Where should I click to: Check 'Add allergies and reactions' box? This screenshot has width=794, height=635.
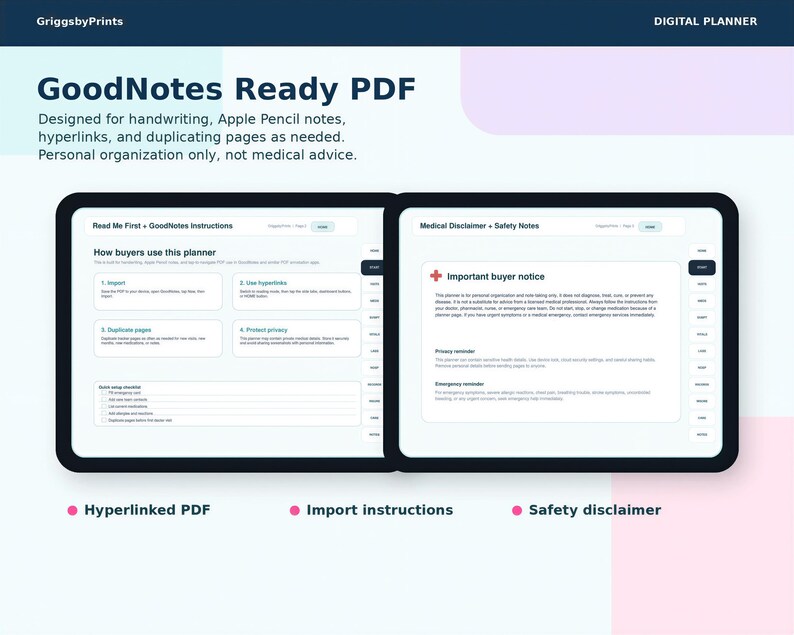pyautogui.click(x=104, y=413)
